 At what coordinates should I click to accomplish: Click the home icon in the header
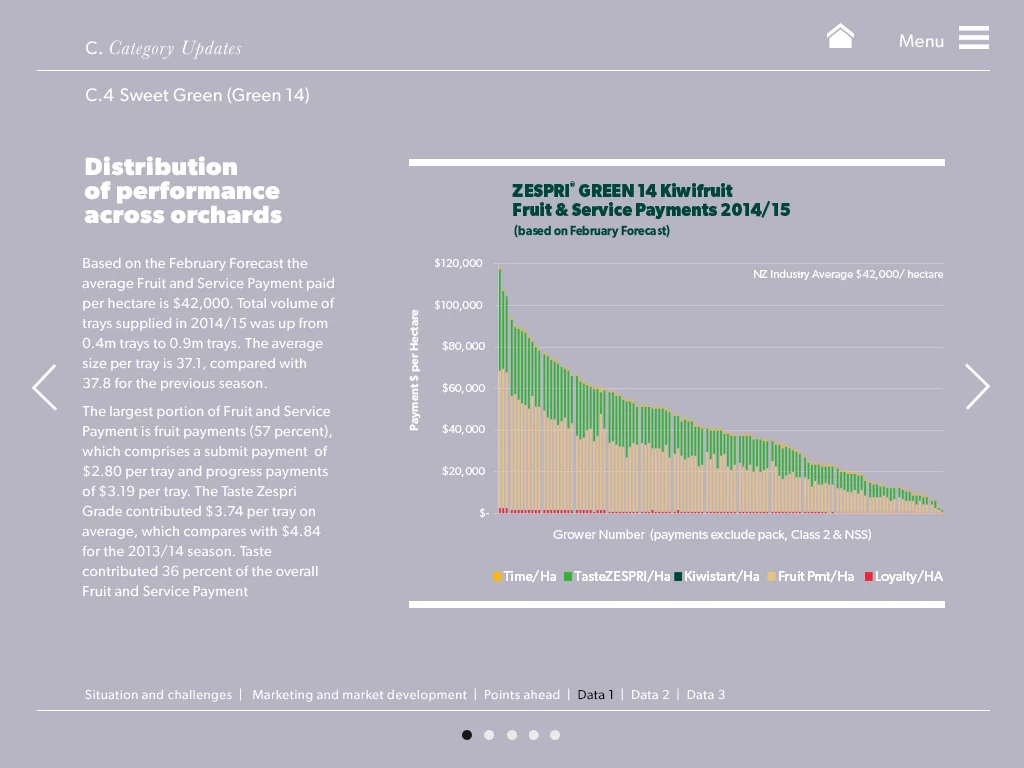[840, 36]
